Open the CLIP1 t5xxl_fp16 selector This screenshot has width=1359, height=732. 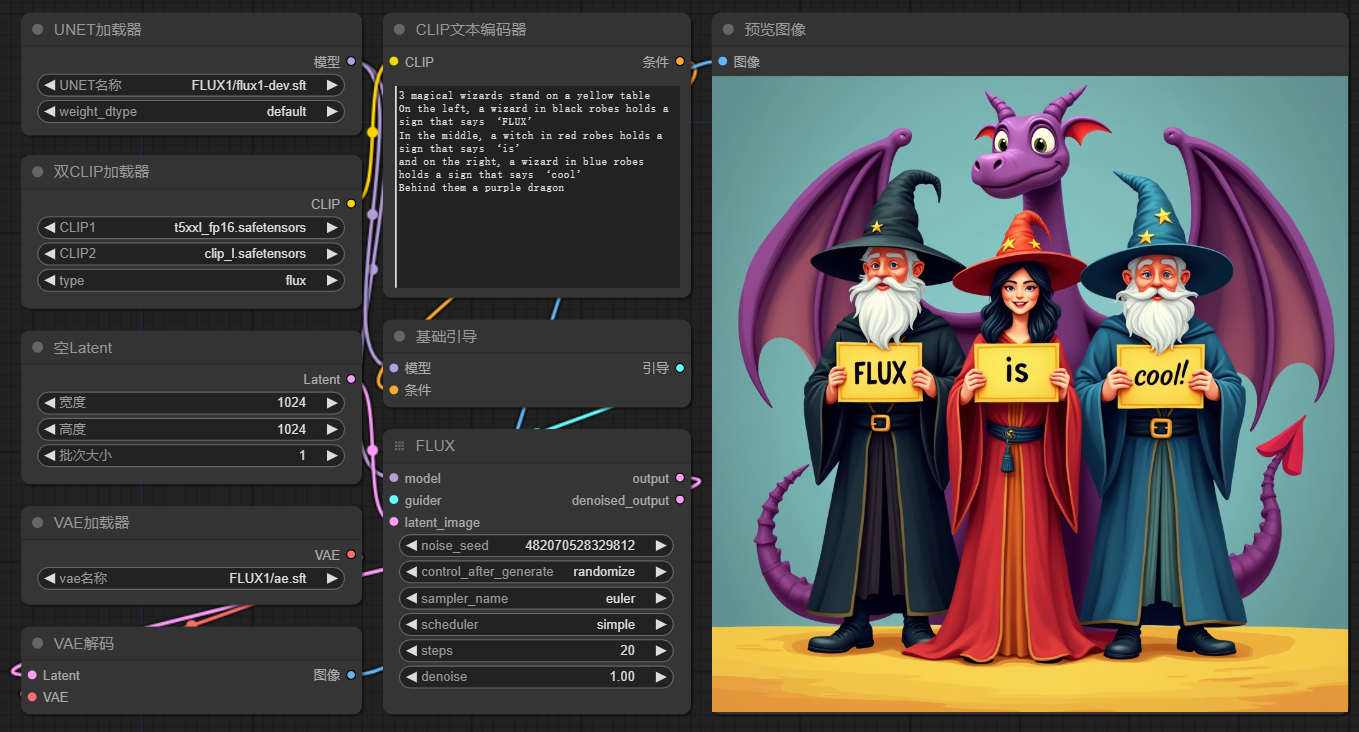coord(191,228)
